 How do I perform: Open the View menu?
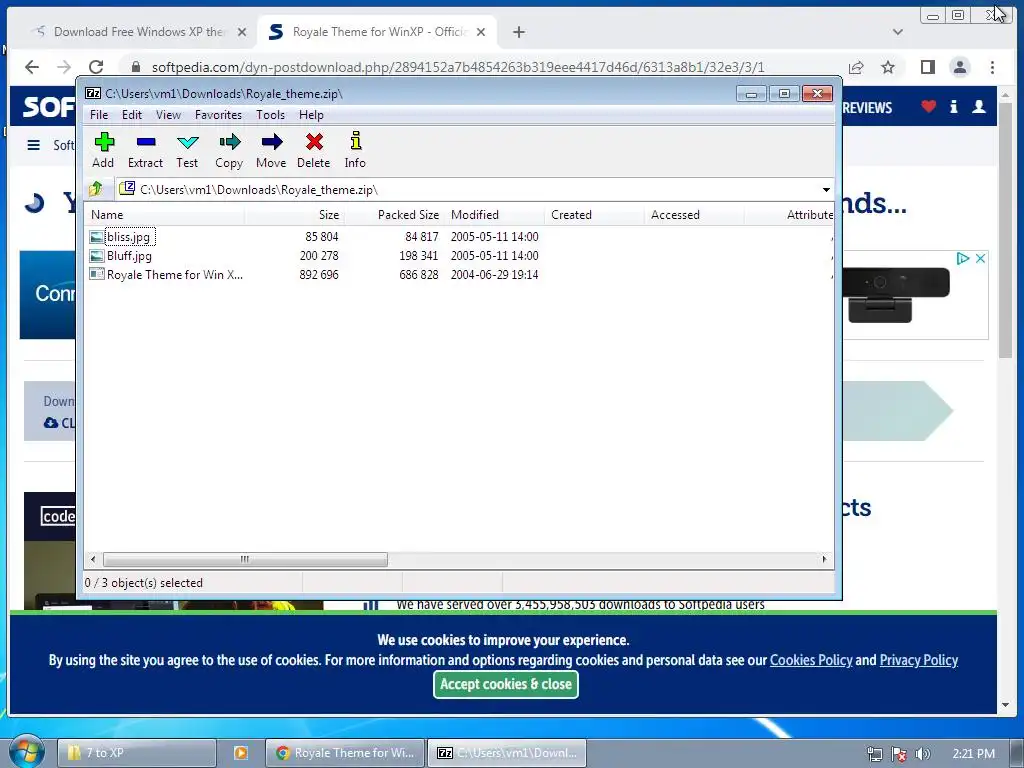coord(168,115)
